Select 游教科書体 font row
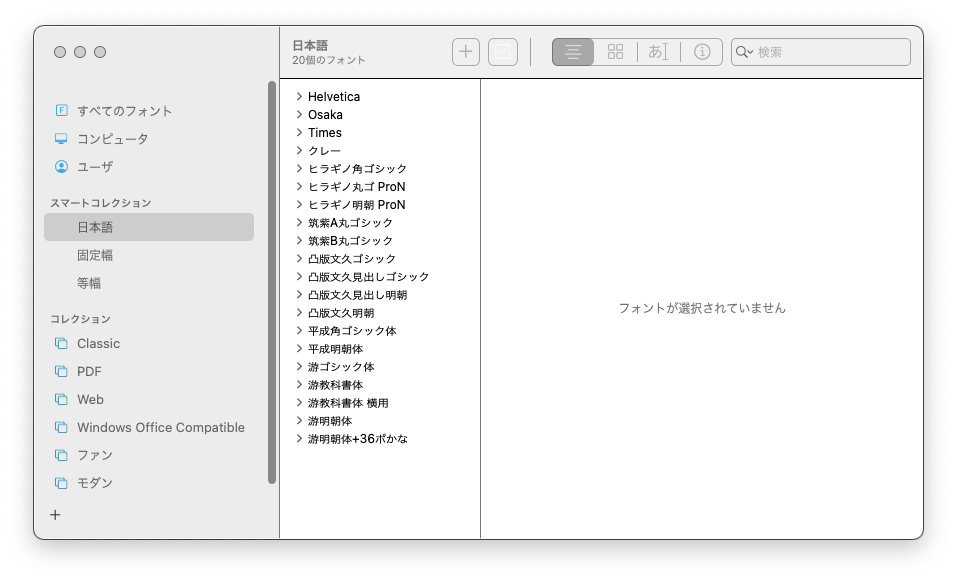Viewport: 957px width, 581px height. (x=381, y=384)
